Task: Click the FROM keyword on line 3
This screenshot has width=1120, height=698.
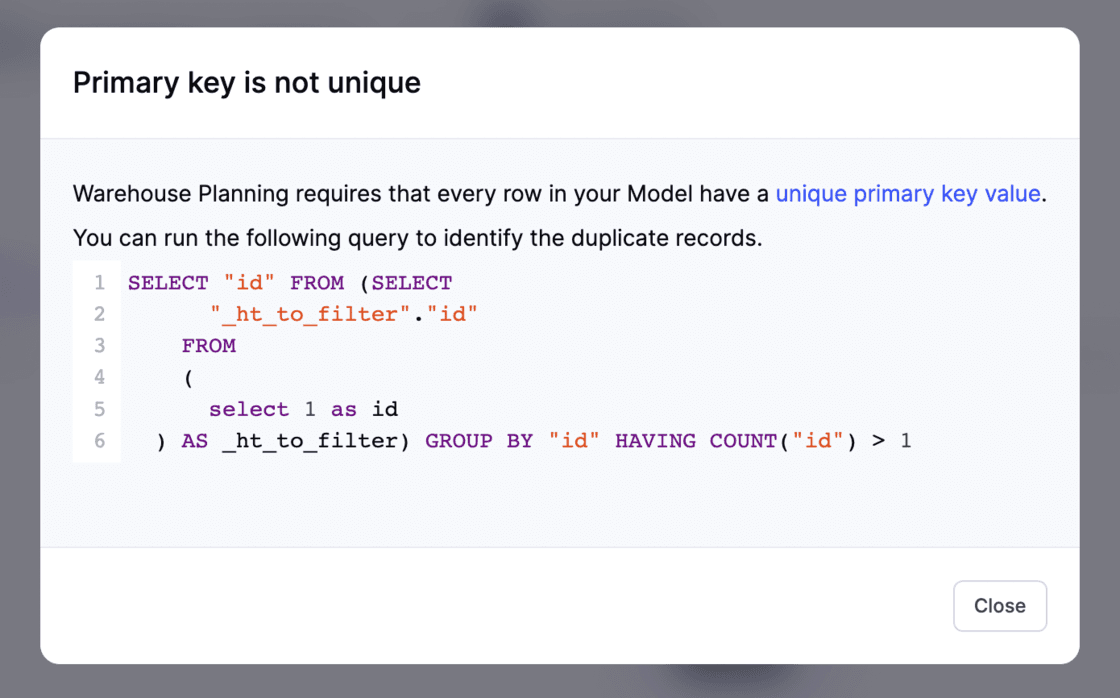Action: 208,346
